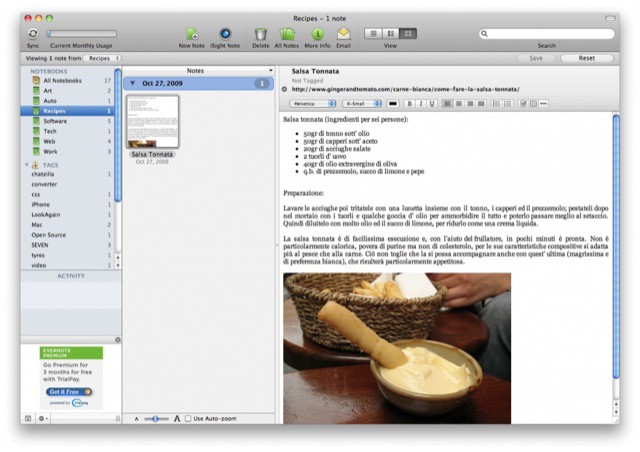Screen dimensions: 640x452
Task: Switch to the list view button
Action: 373,34
